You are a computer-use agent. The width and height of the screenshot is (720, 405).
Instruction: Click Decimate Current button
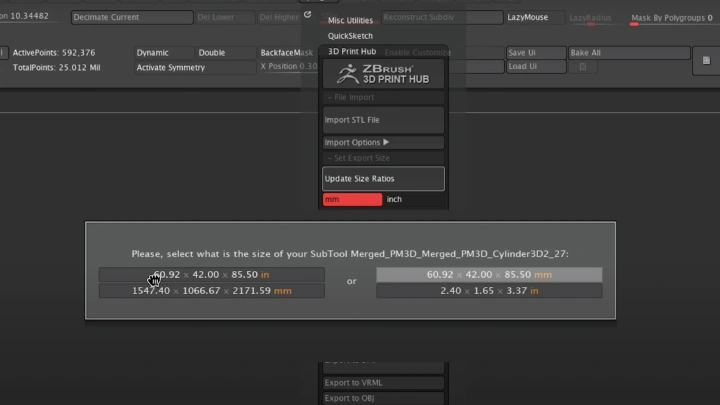(132, 17)
